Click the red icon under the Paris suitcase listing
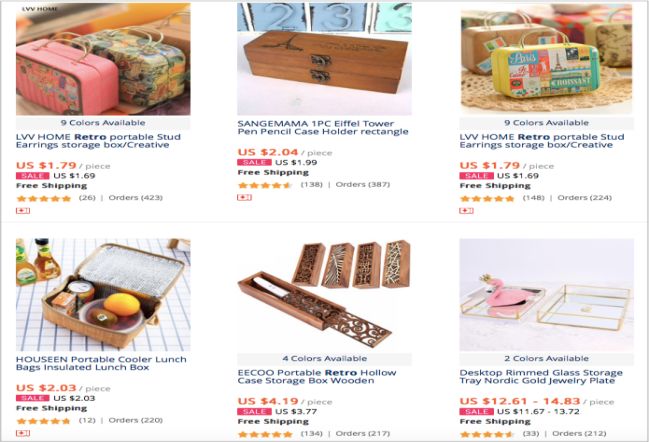This screenshot has width=649, height=442. click(466, 211)
